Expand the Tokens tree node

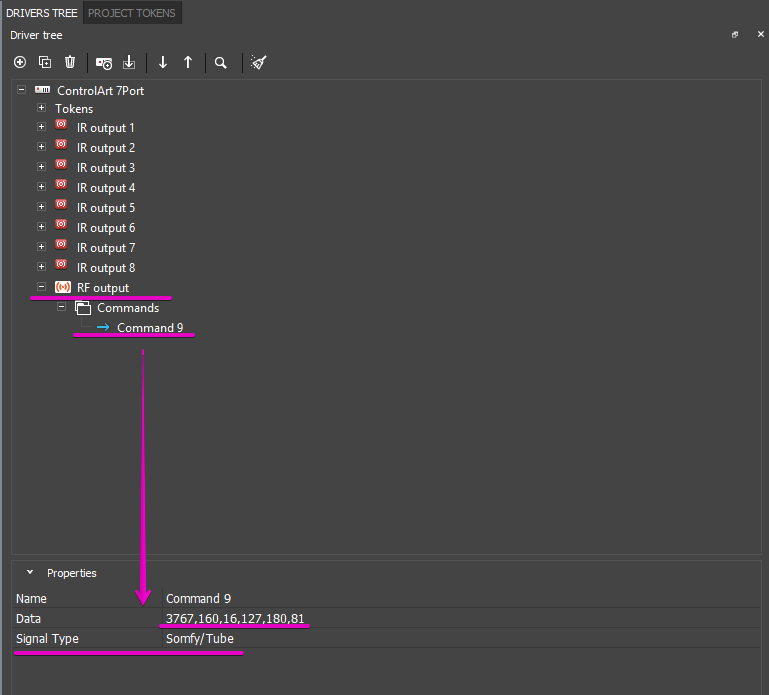pos(41,108)
